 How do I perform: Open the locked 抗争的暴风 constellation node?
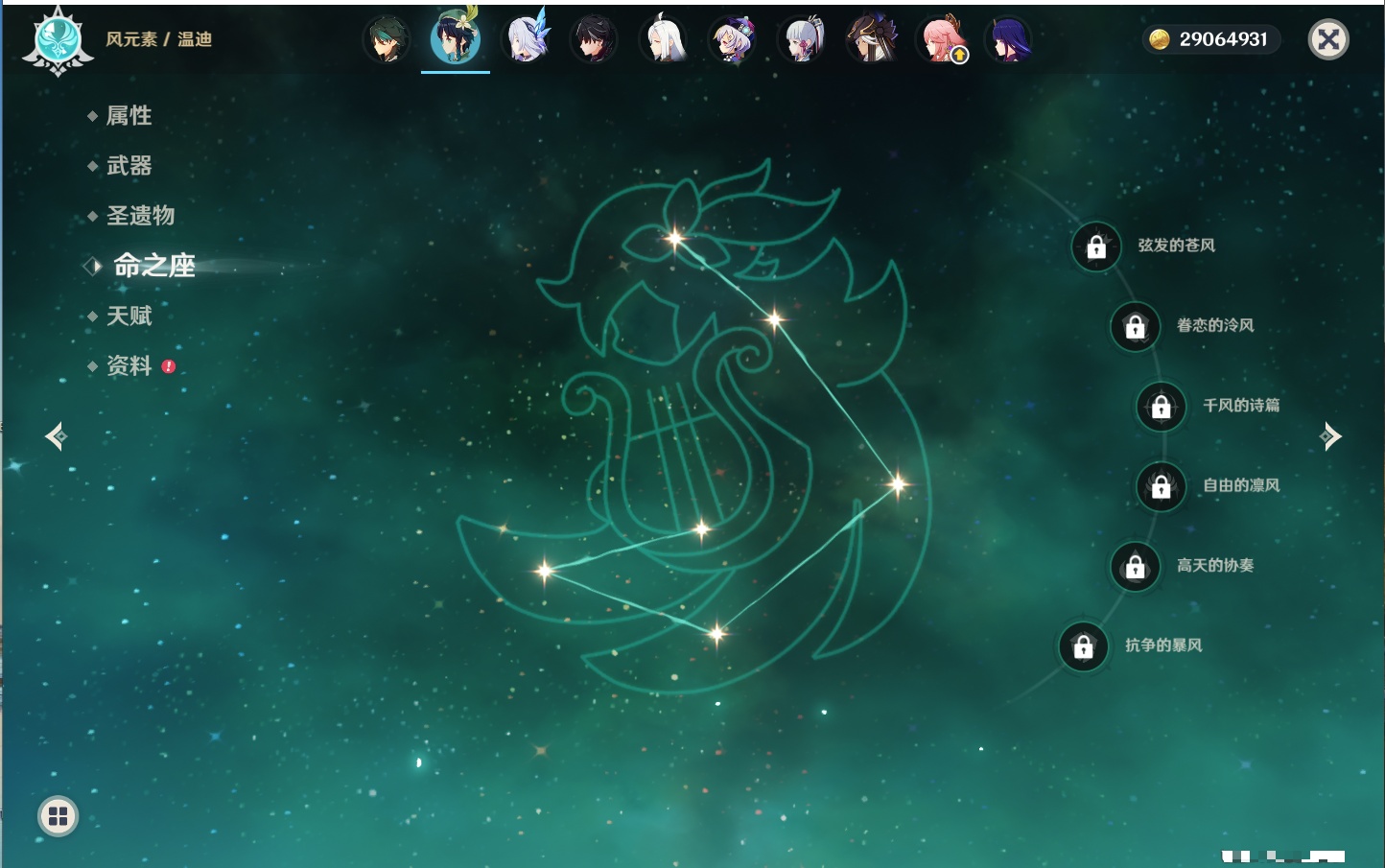pos(1084,647)
